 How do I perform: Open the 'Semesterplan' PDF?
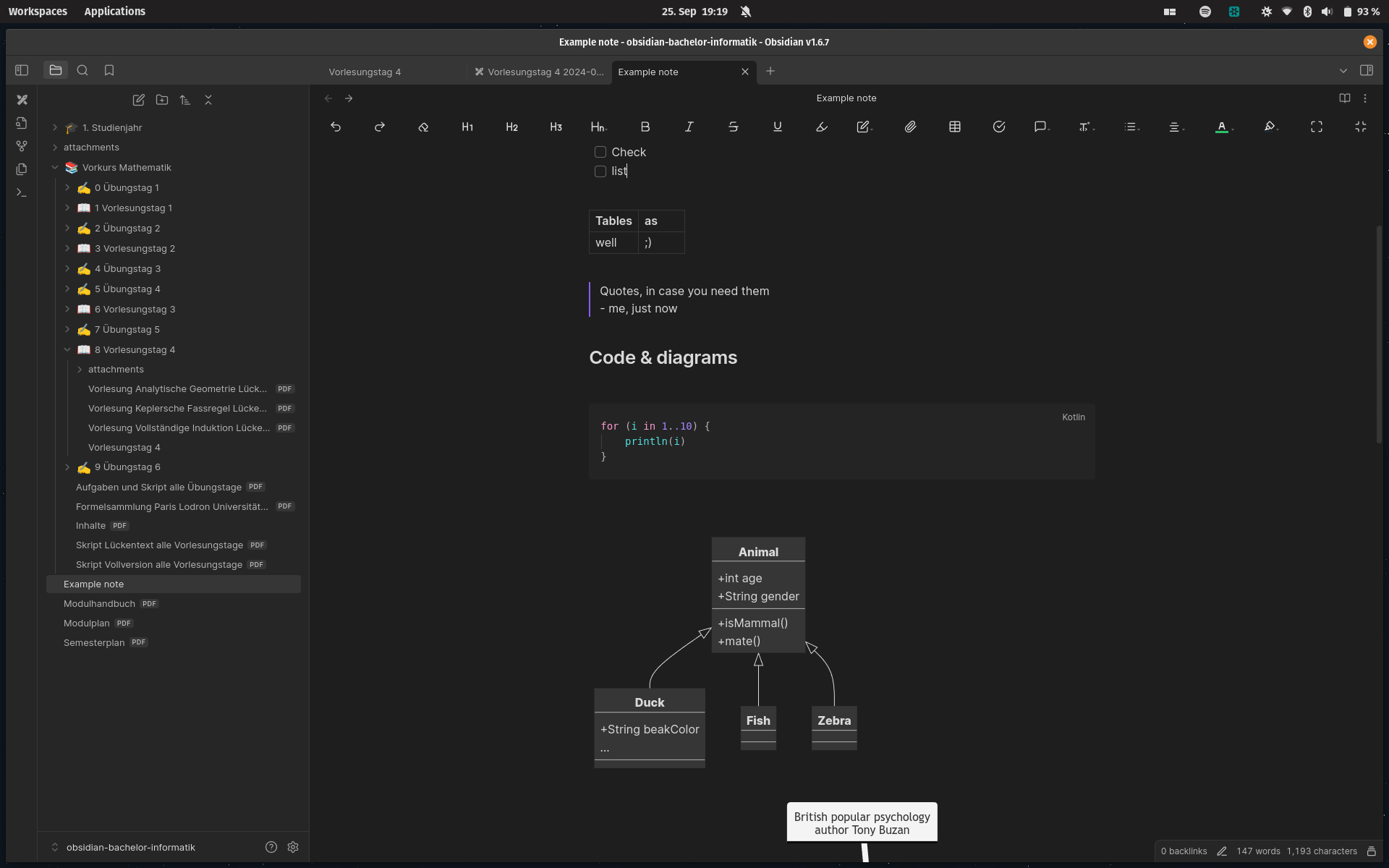coord(174,642)
